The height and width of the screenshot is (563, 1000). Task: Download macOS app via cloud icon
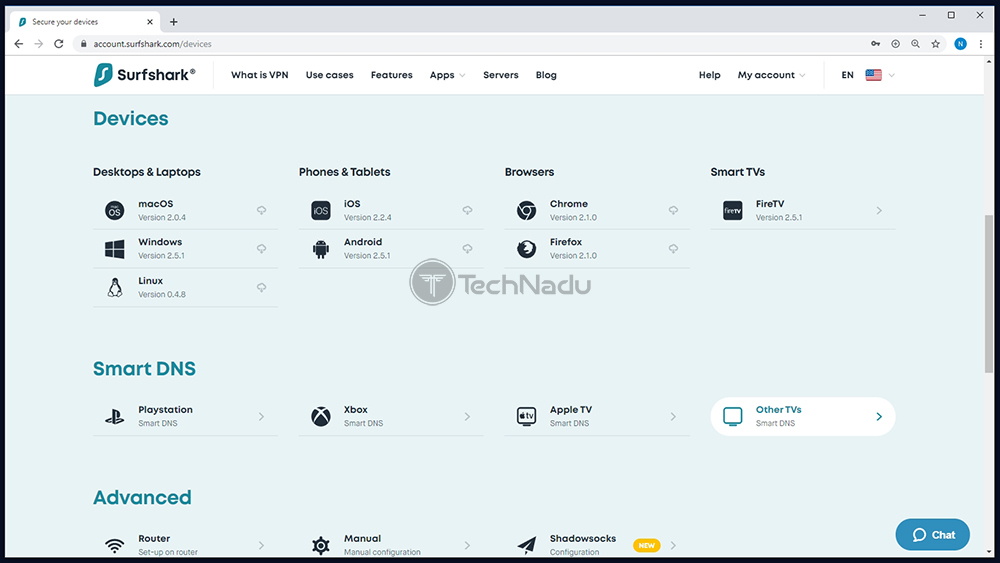(261, 210)
